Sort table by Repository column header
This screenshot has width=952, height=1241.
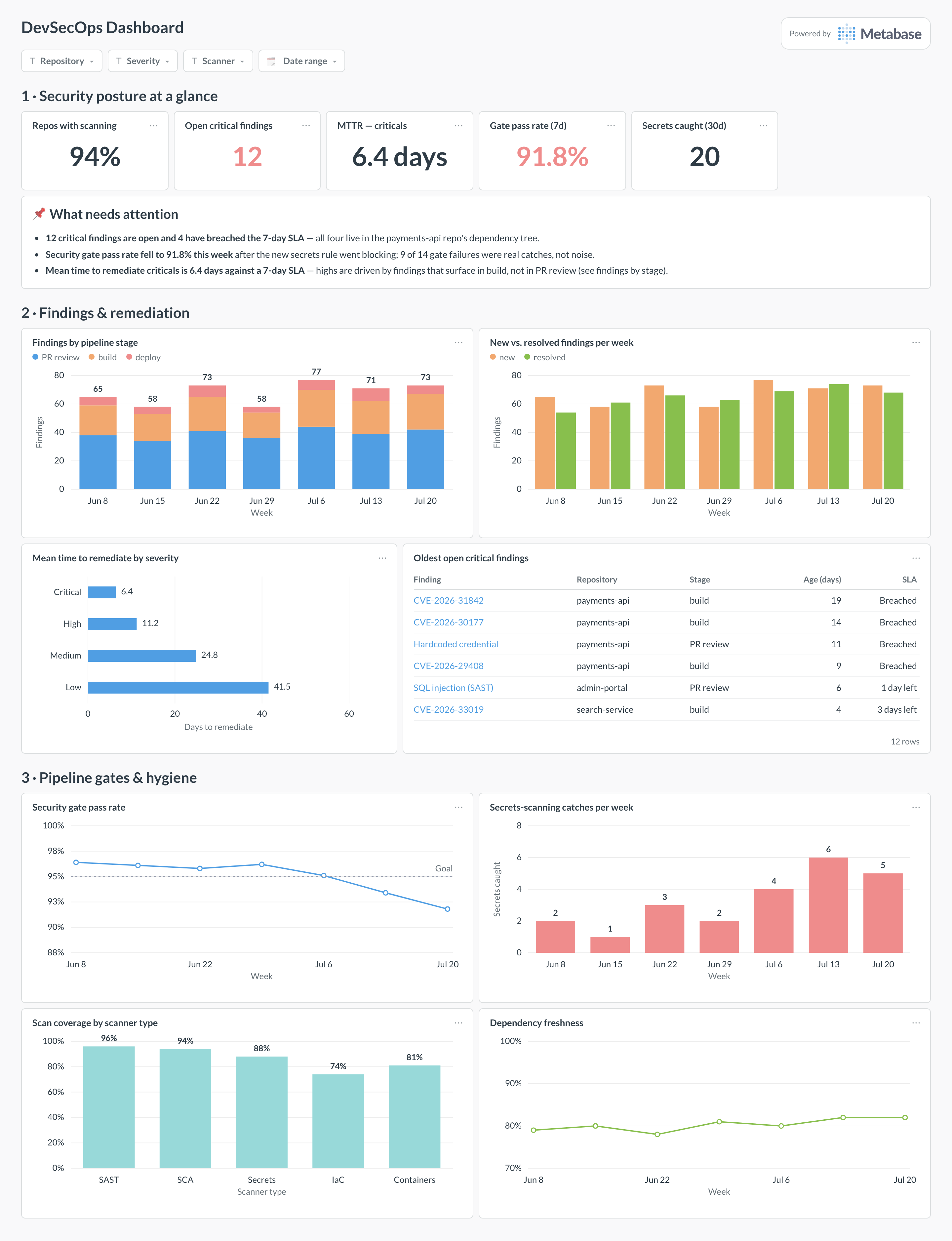pos(597,580)
